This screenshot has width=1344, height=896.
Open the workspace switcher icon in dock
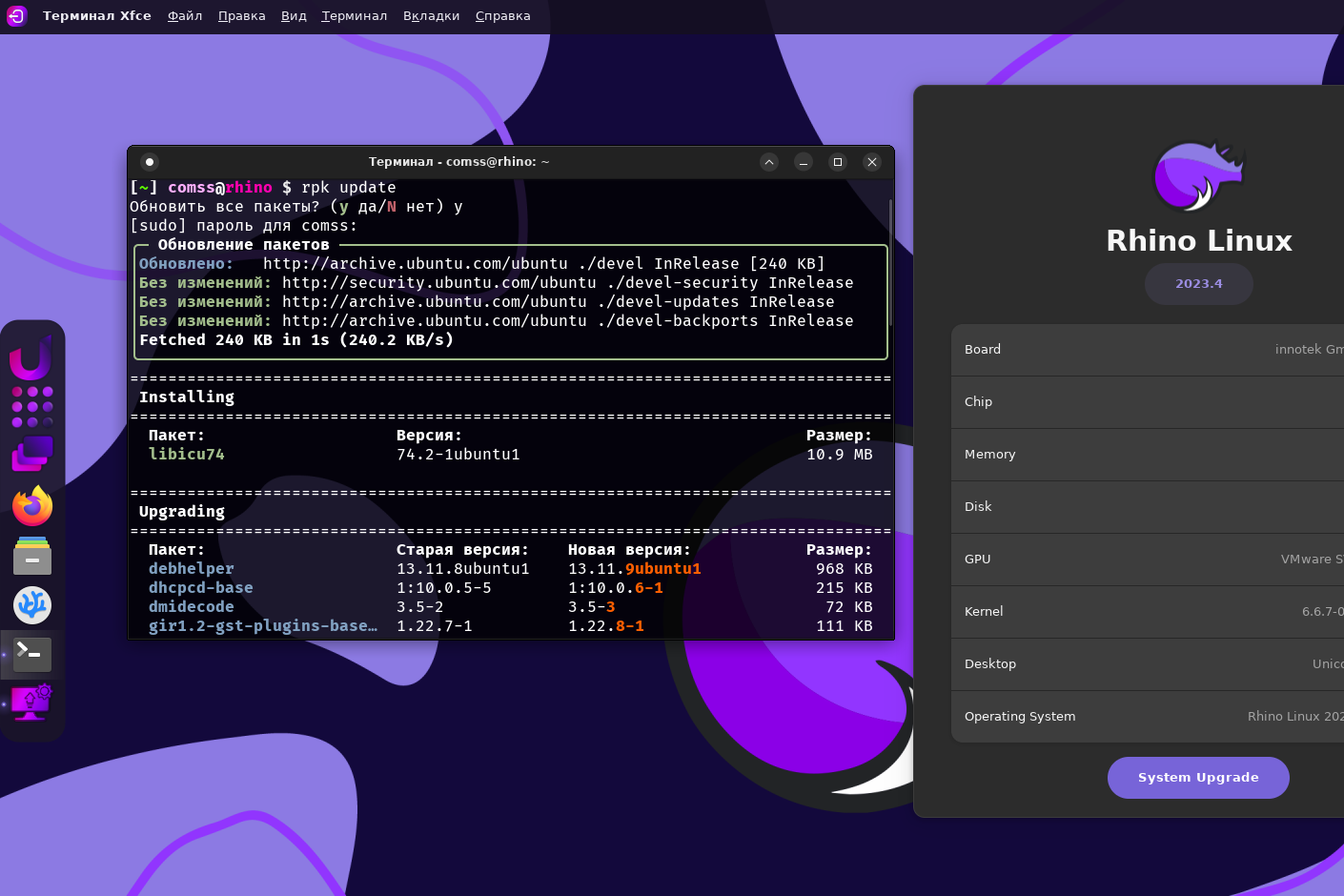[32, 455]
